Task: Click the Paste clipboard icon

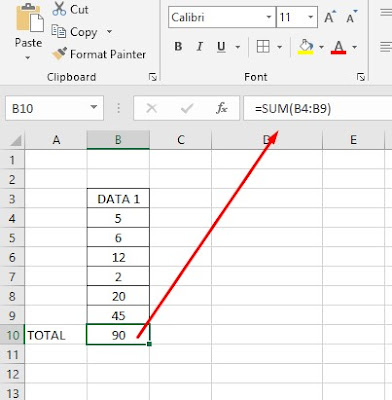Action: pos(29,18)
